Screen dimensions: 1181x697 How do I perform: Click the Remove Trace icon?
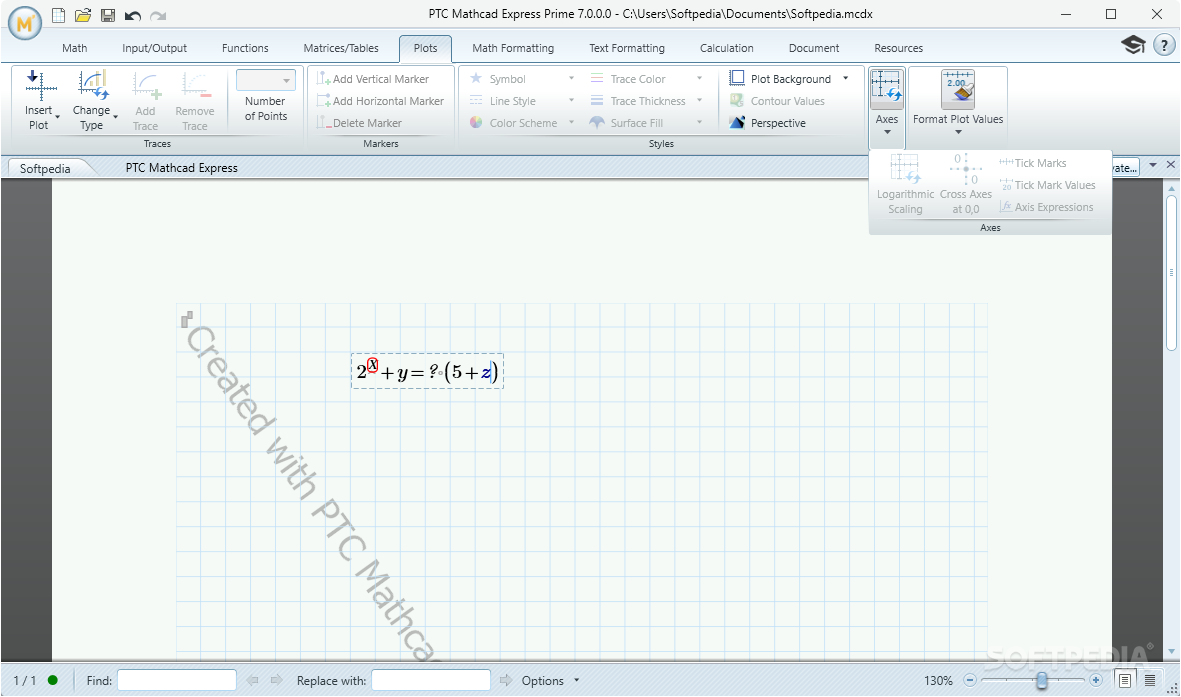pos(195,85)
